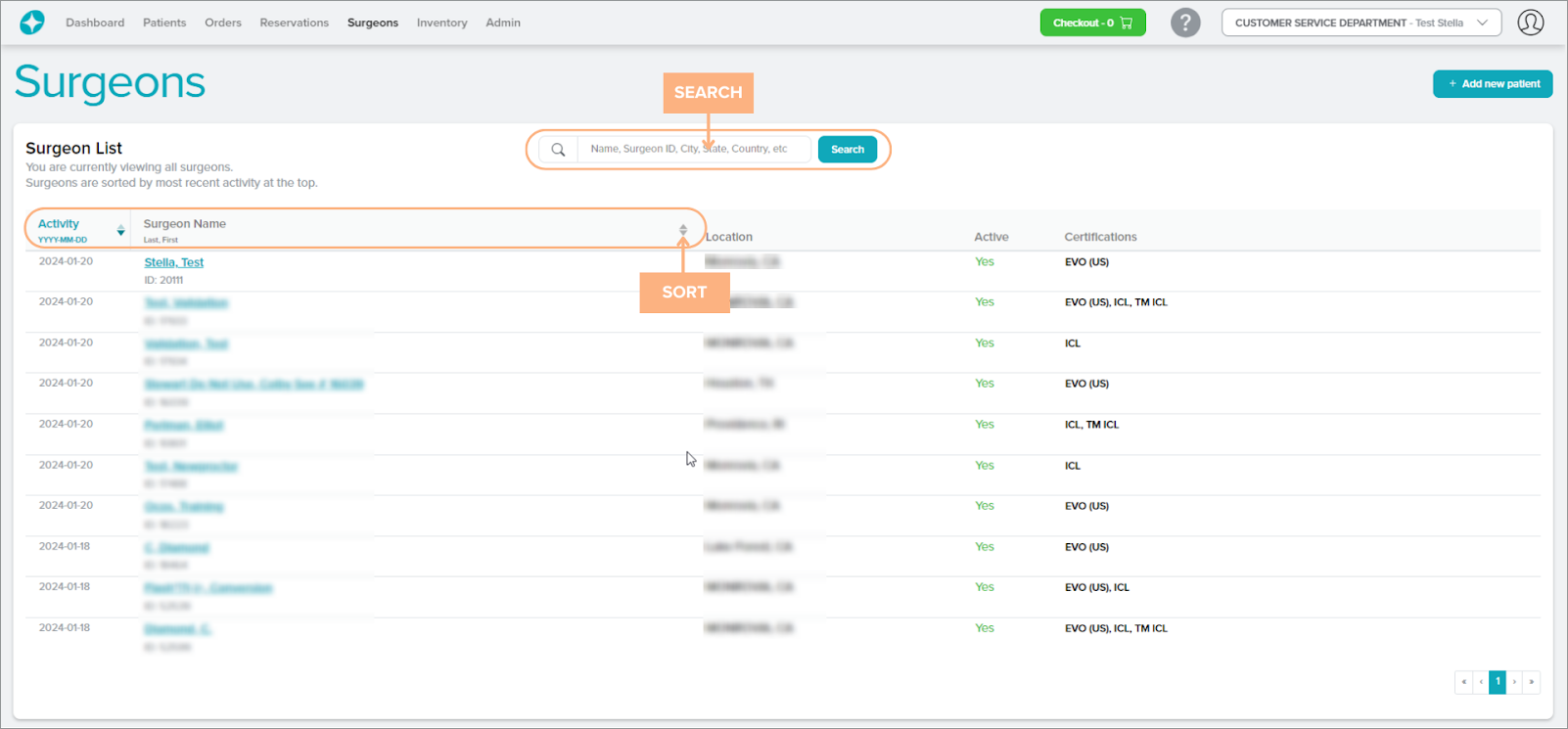Go to previous page arrow
This screenshot has width=1568, height=729.
click(1481, 682)
